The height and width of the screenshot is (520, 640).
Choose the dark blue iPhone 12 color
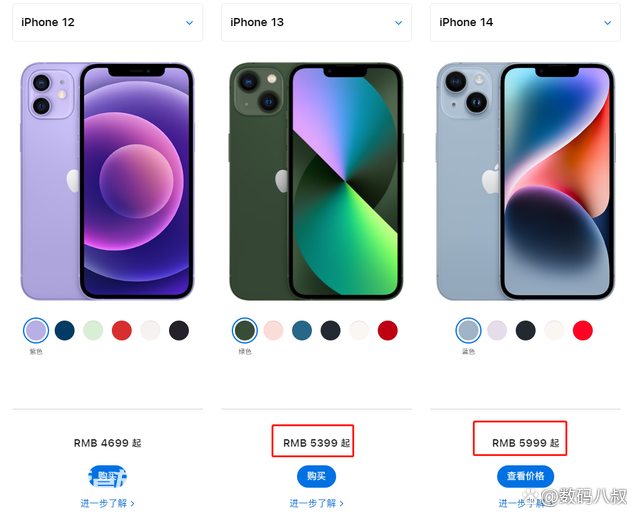(x=64, y=330)
